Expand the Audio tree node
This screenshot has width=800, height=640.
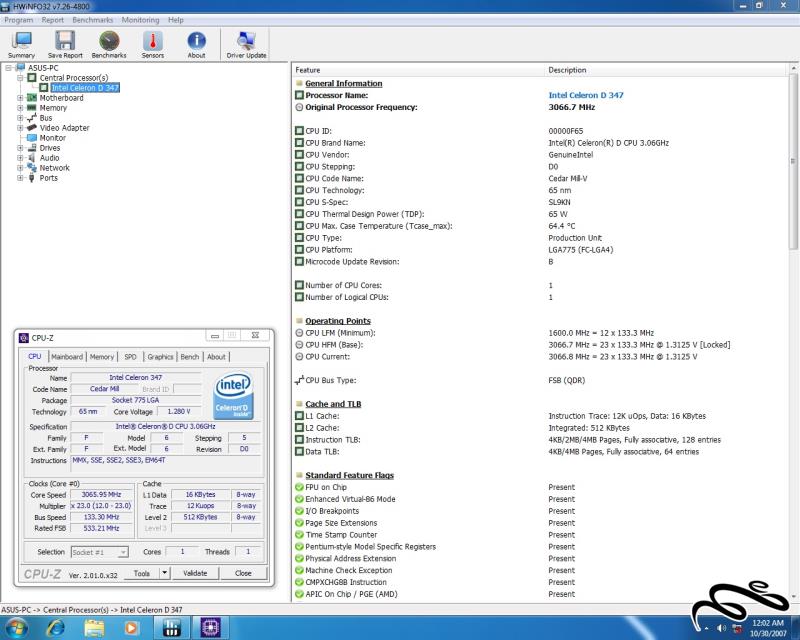pos(20,158)
